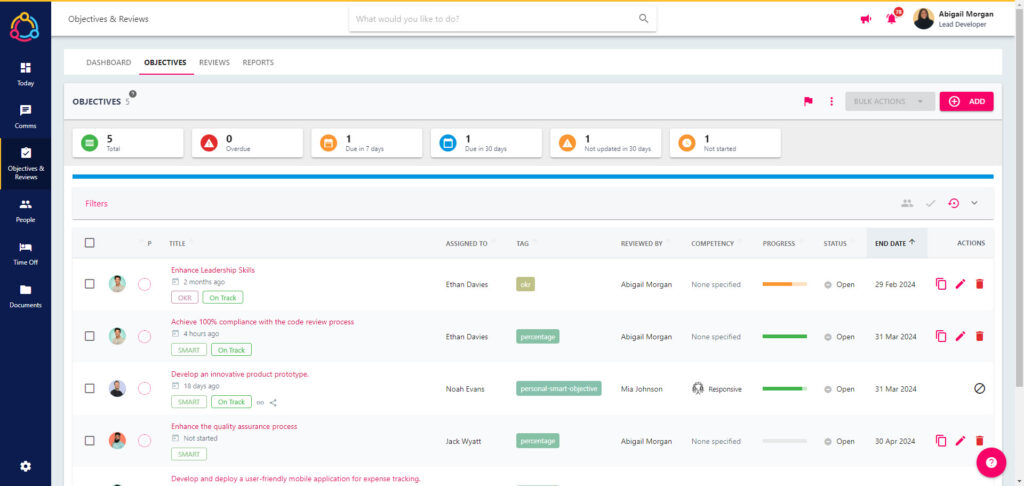This screenshot has height=486, width=1024.
Task: Edit the Enhance Leadership Skills objective
Action: [x=960, y=284]
